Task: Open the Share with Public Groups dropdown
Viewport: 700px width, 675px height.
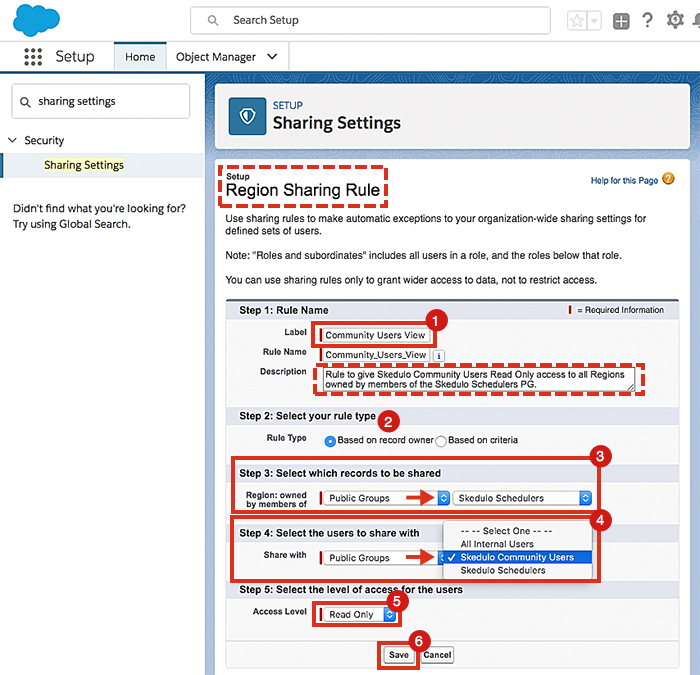Action: coord(382,558)
